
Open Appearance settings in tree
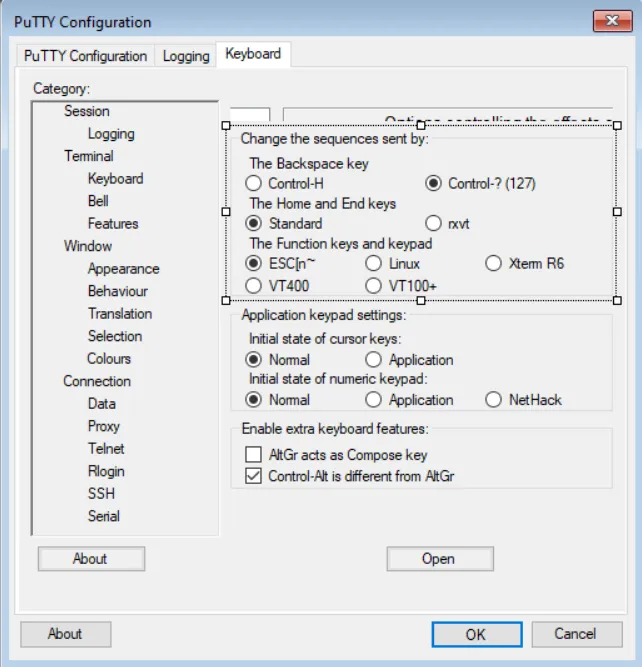[x=123, y=268]
